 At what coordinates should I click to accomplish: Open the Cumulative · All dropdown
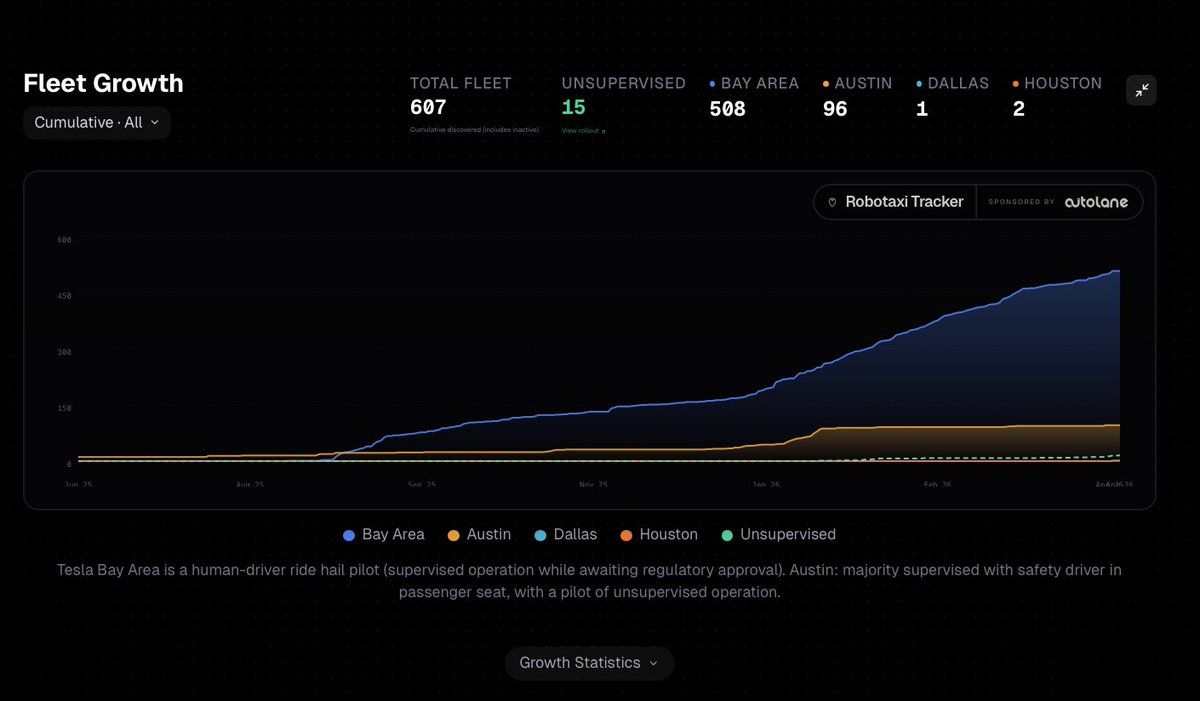[x=97, y=122]
